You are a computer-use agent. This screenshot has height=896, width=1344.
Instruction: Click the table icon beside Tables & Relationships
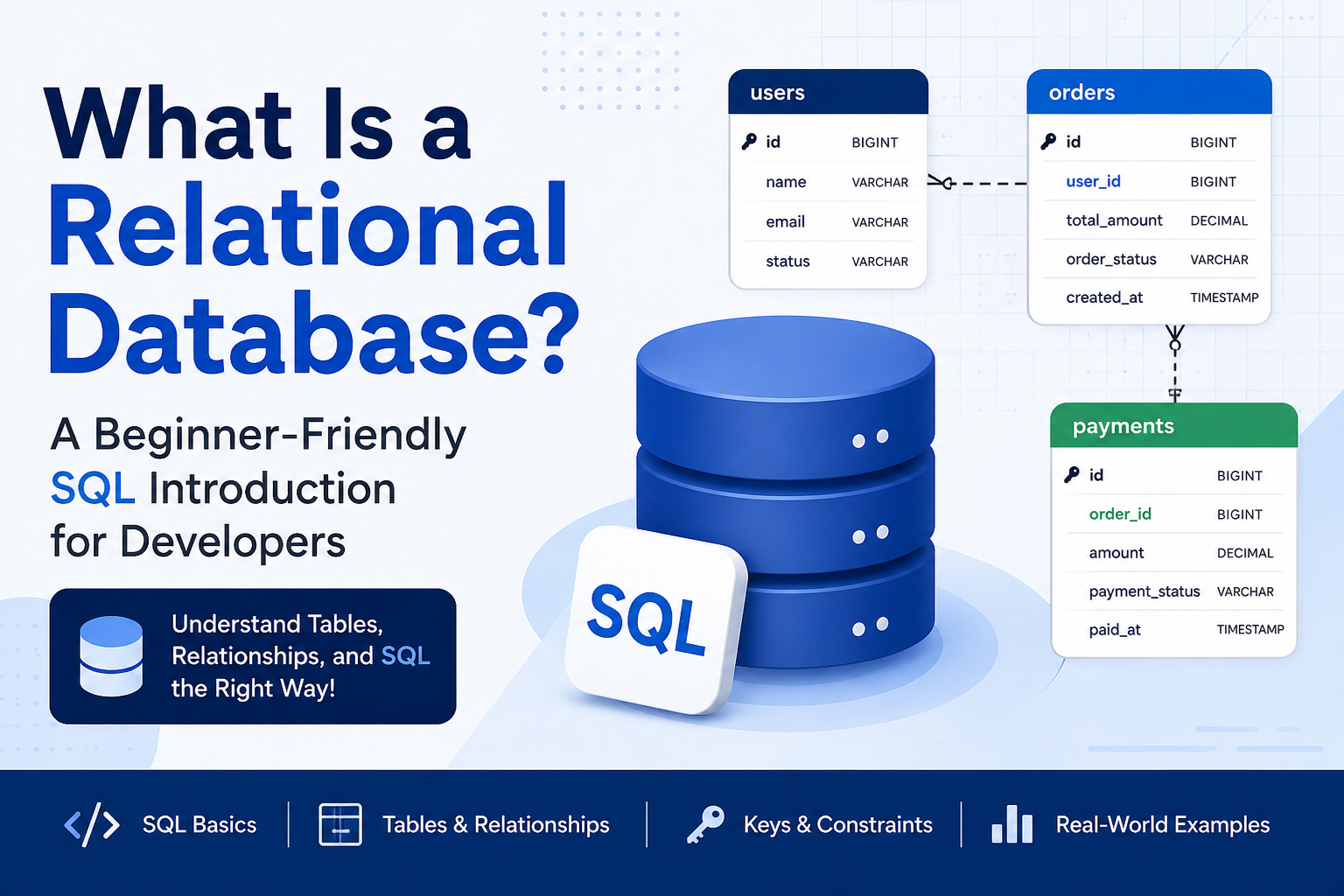pyautogui.click(x=340, y=824)
